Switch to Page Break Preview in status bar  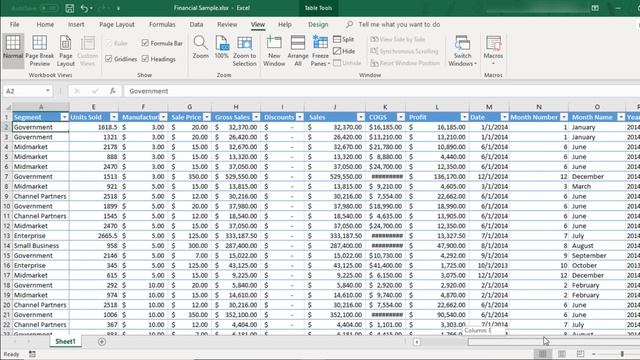[580, 354]
